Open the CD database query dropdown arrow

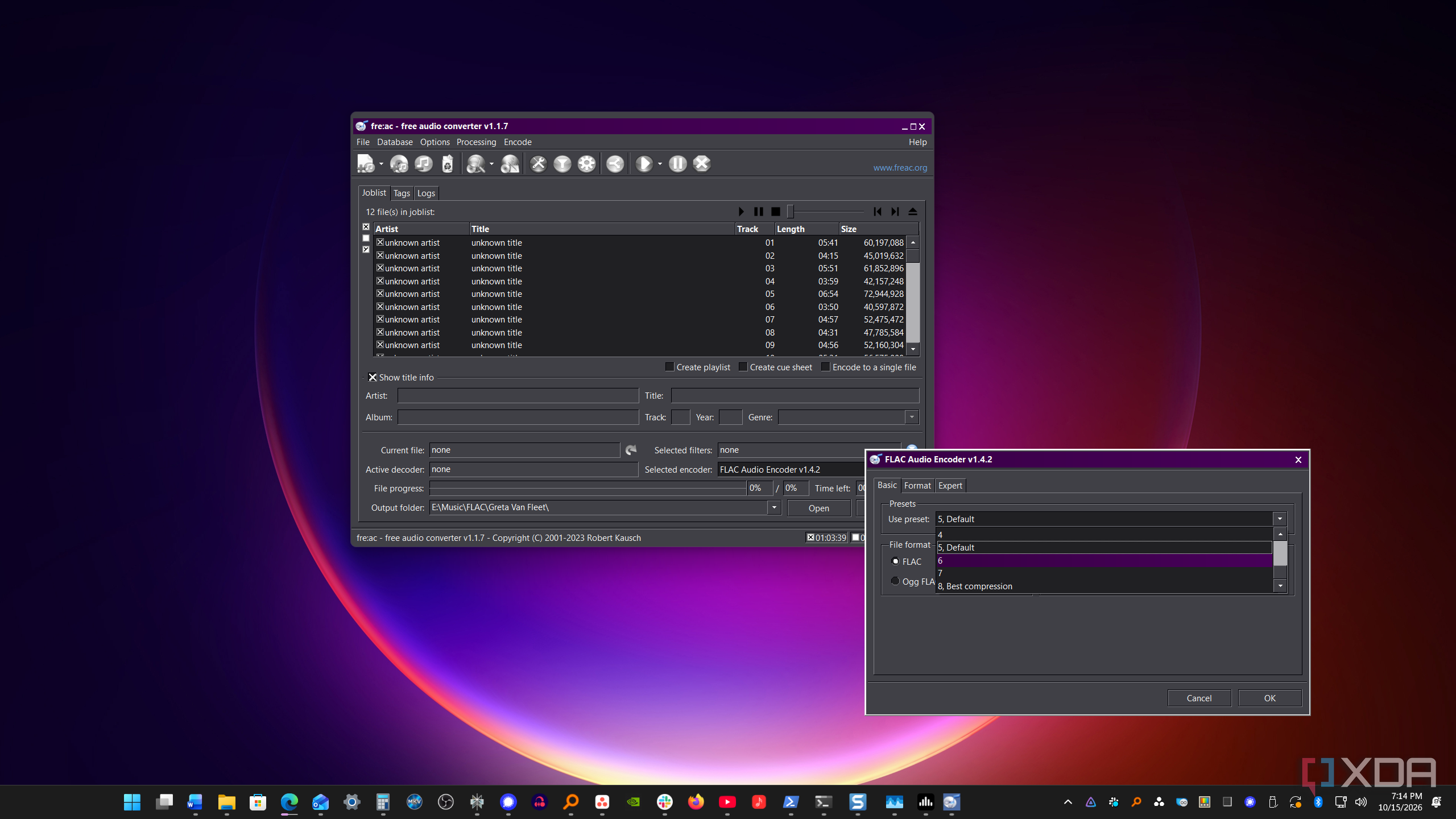[491, 164]
